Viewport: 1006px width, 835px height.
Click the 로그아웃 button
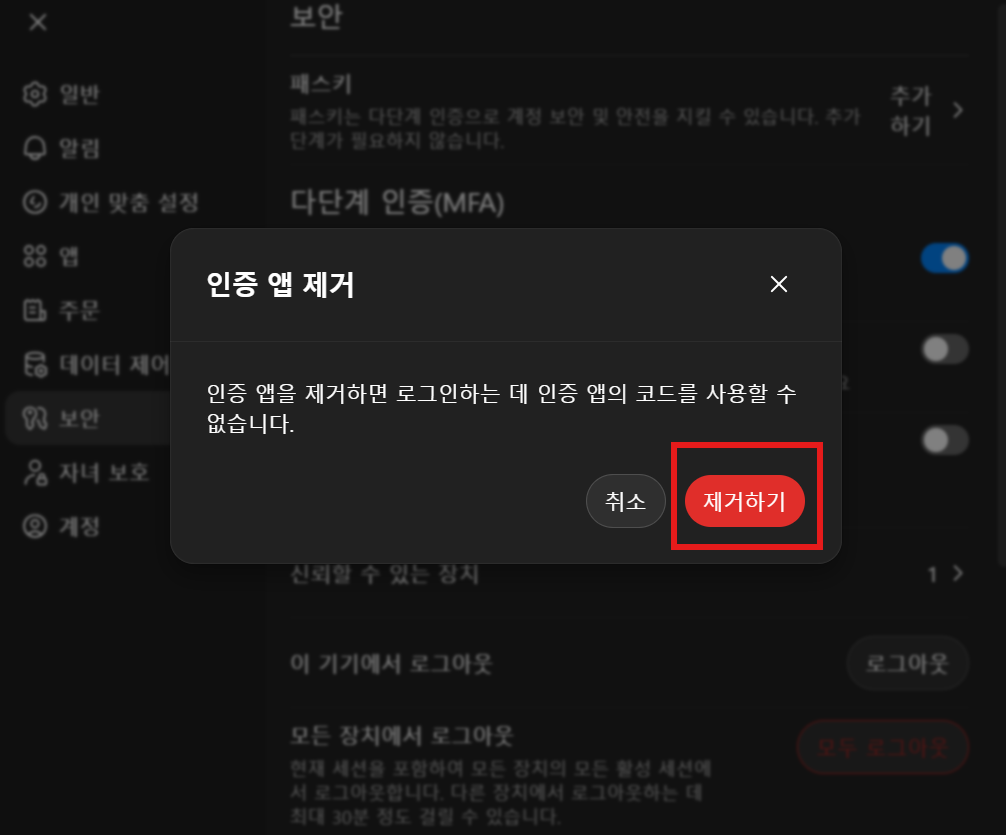(907, 663)
